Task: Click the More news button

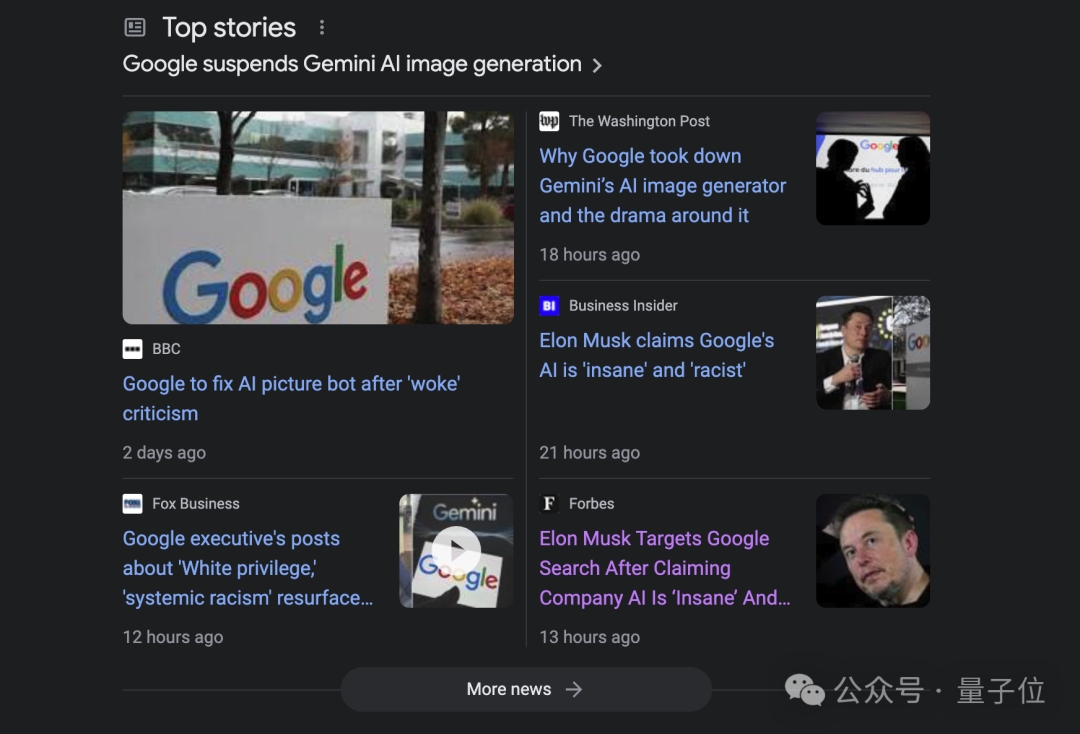Action: tap(525, 689)
